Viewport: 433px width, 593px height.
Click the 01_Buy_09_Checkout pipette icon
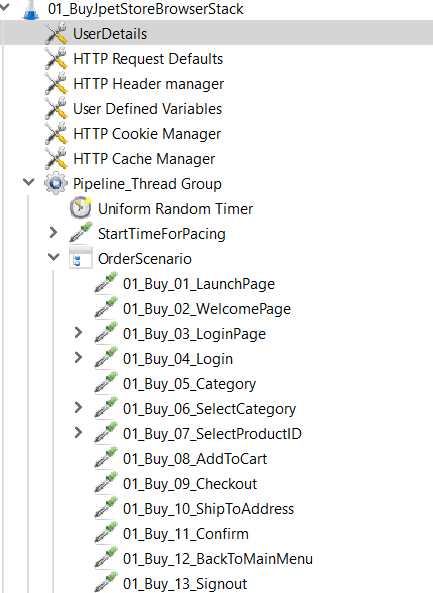coord(106,483)
